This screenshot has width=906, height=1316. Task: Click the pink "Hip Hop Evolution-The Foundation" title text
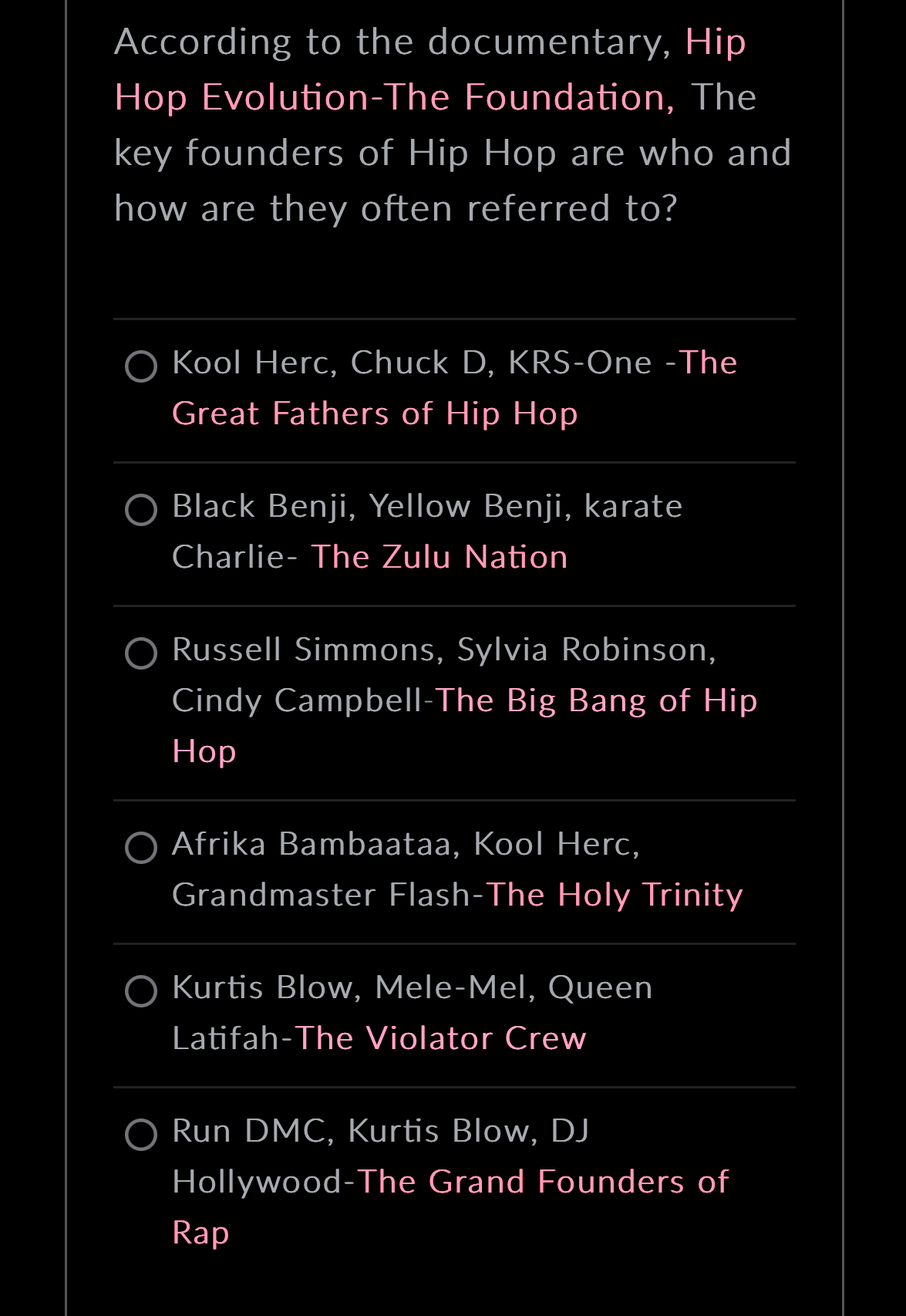pos(393,96)
